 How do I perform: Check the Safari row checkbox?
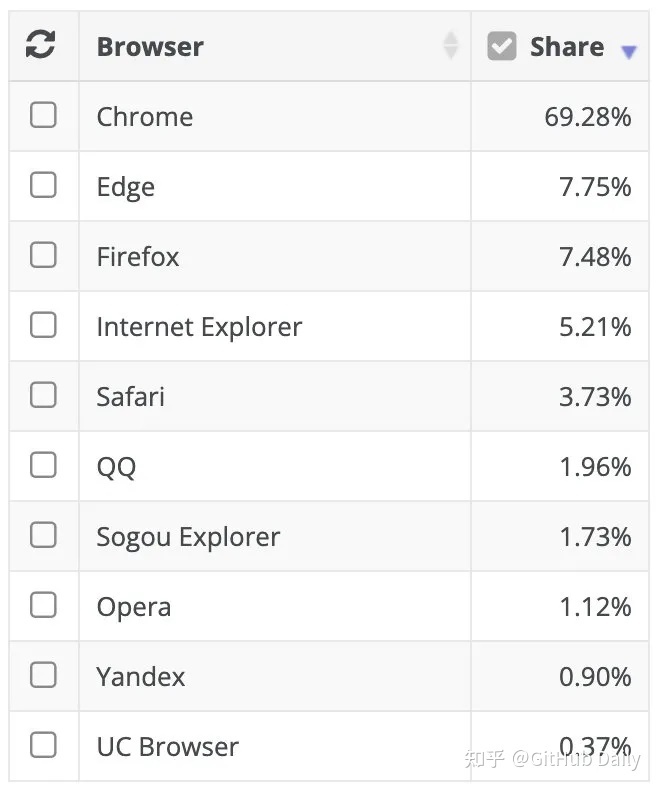43,395
